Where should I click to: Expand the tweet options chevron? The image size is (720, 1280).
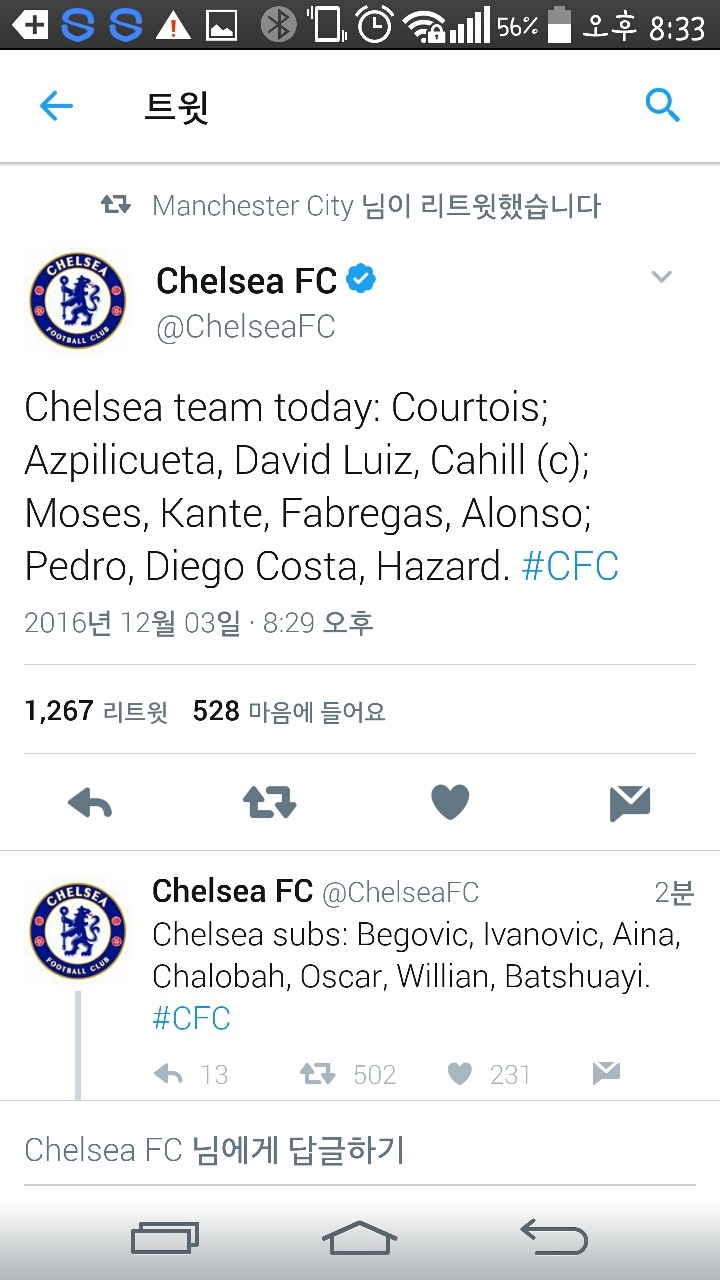coord(662,277)
